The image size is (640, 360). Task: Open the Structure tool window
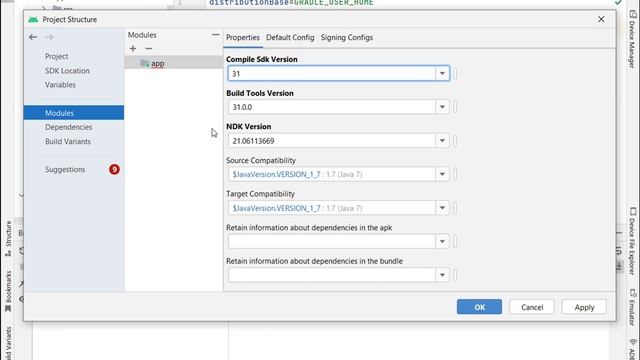(8, 238)
